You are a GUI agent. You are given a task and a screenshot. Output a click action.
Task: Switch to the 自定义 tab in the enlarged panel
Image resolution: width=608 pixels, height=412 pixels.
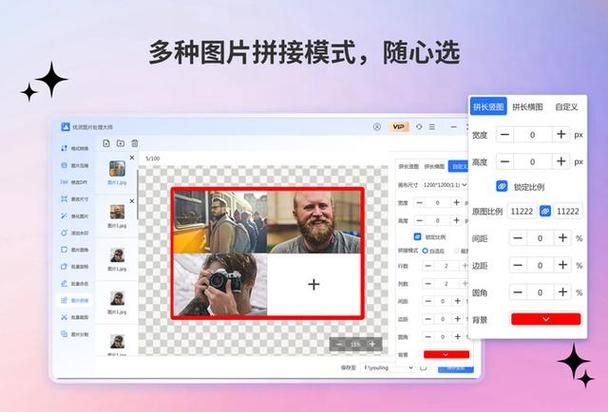click(567, 107)
